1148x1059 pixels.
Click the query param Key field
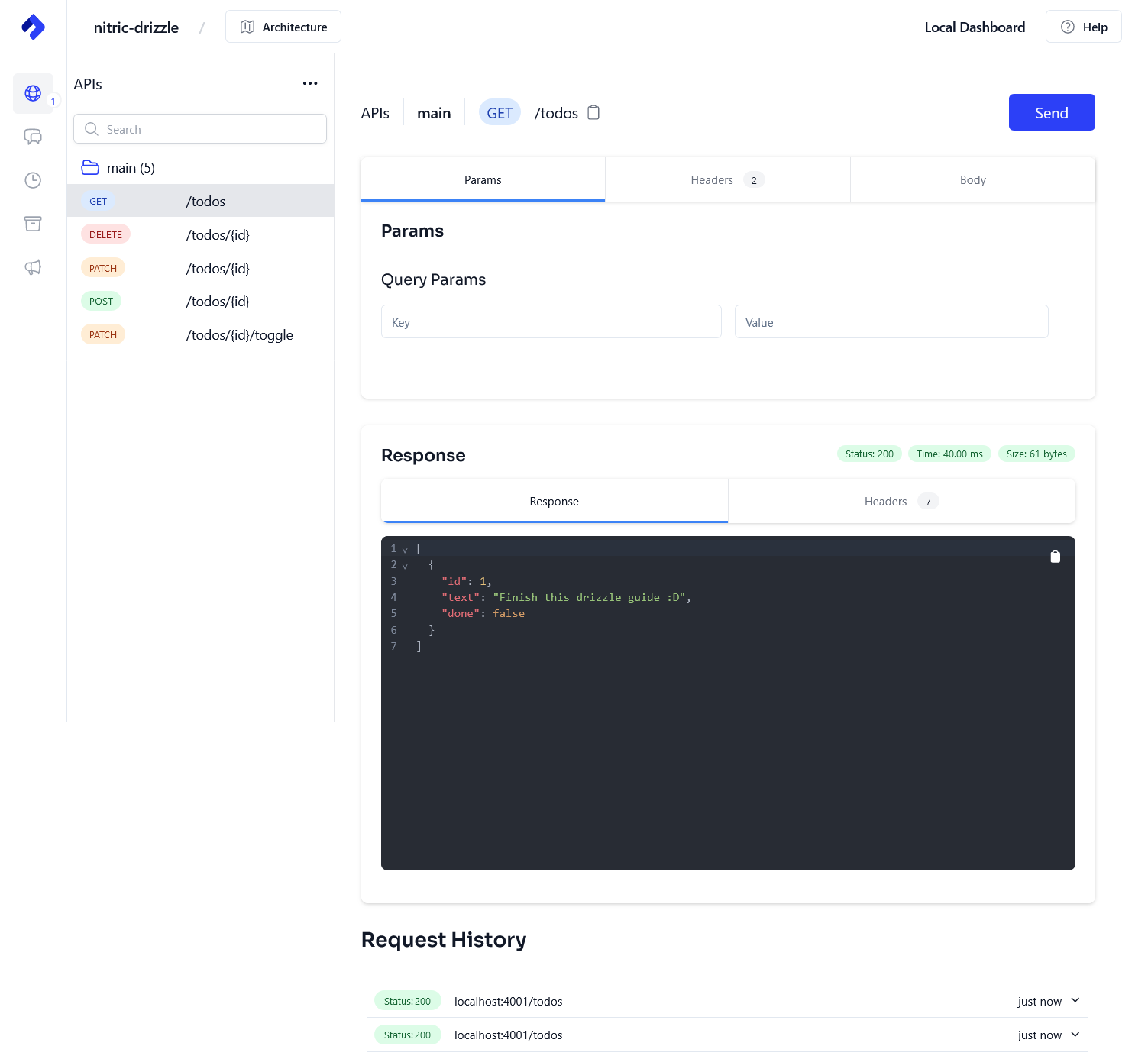(551, 321)
